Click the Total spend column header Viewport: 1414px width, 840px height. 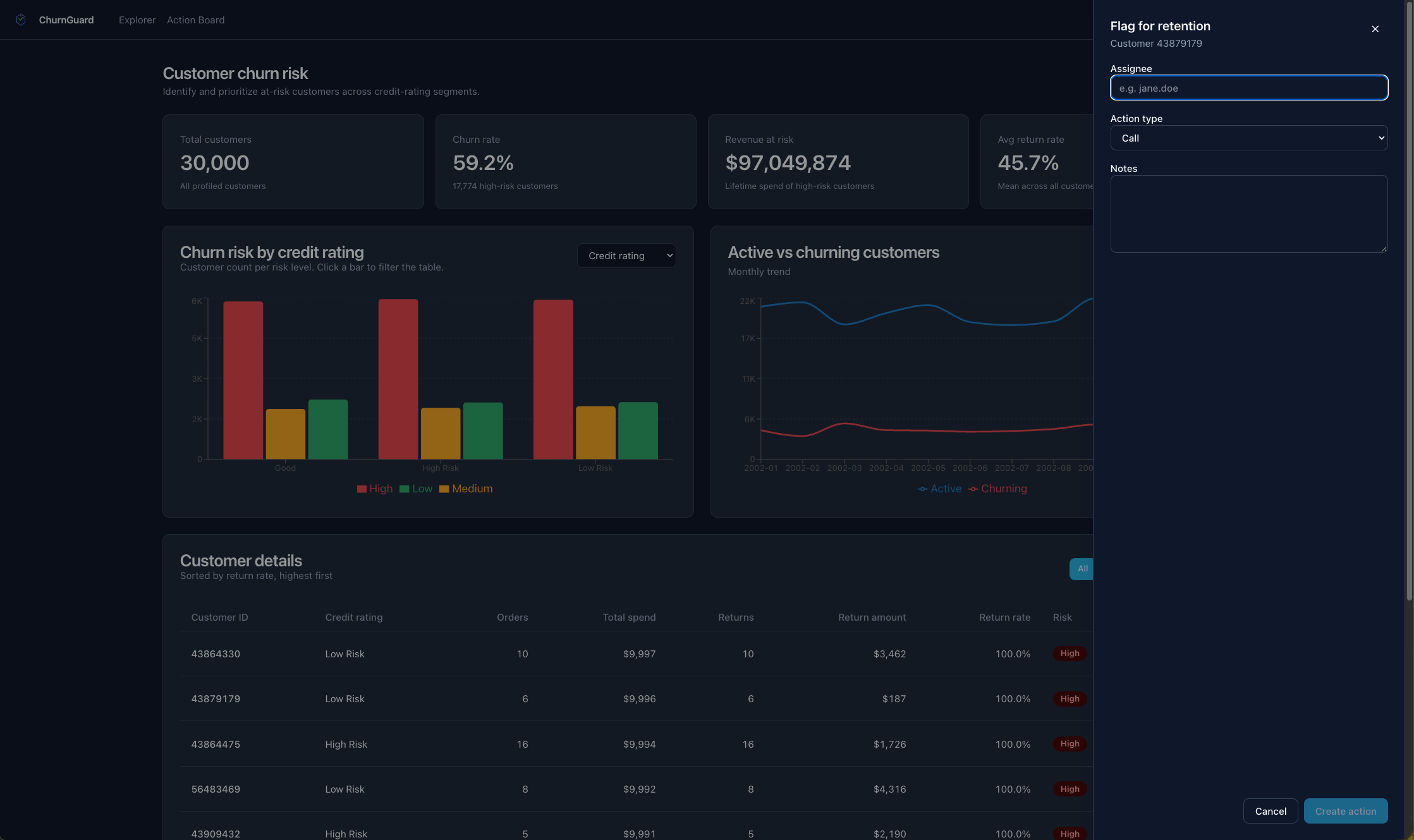(x=629, y=618)
